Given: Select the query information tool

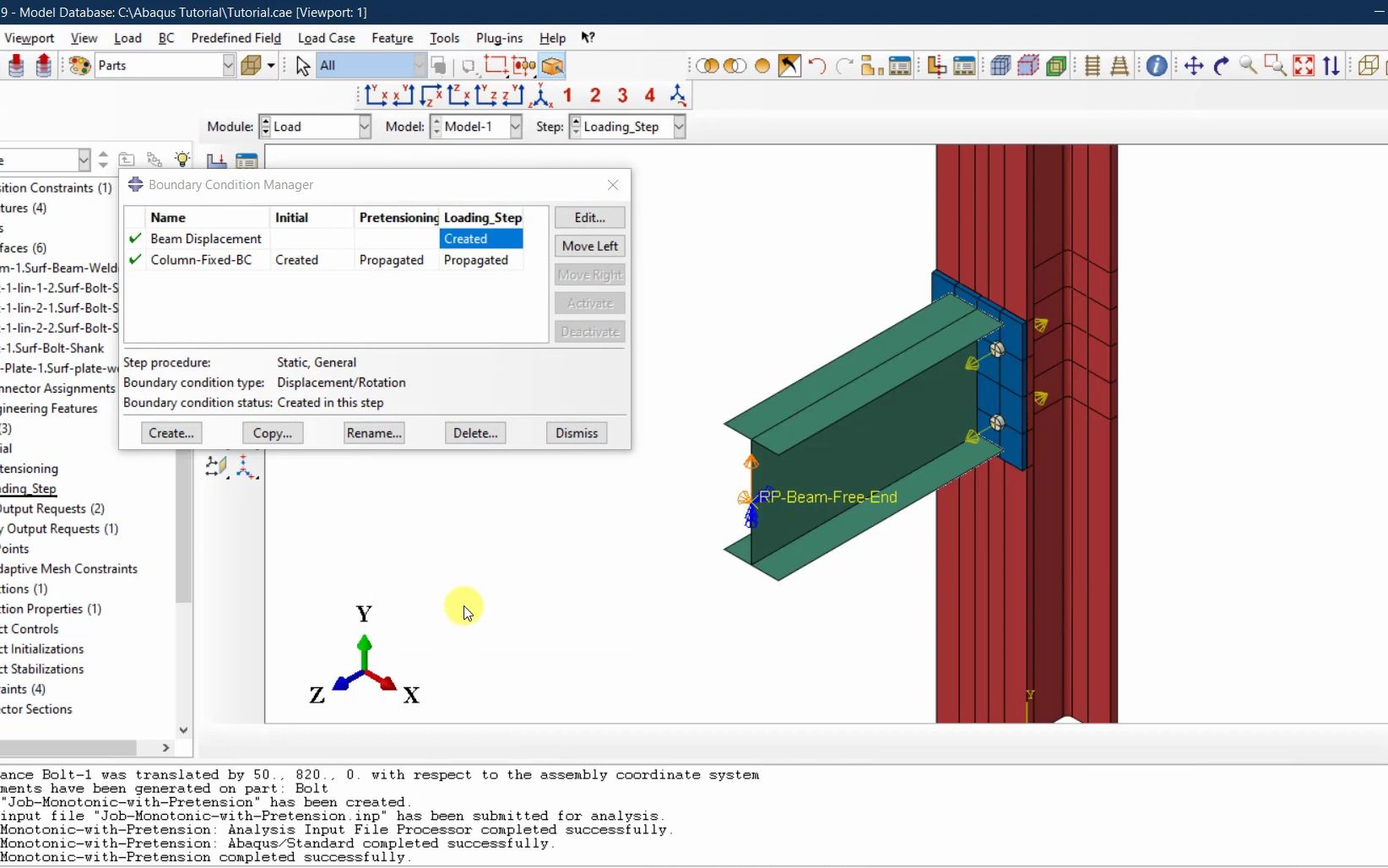Looking at the screenshot, I should (1157, 65).
